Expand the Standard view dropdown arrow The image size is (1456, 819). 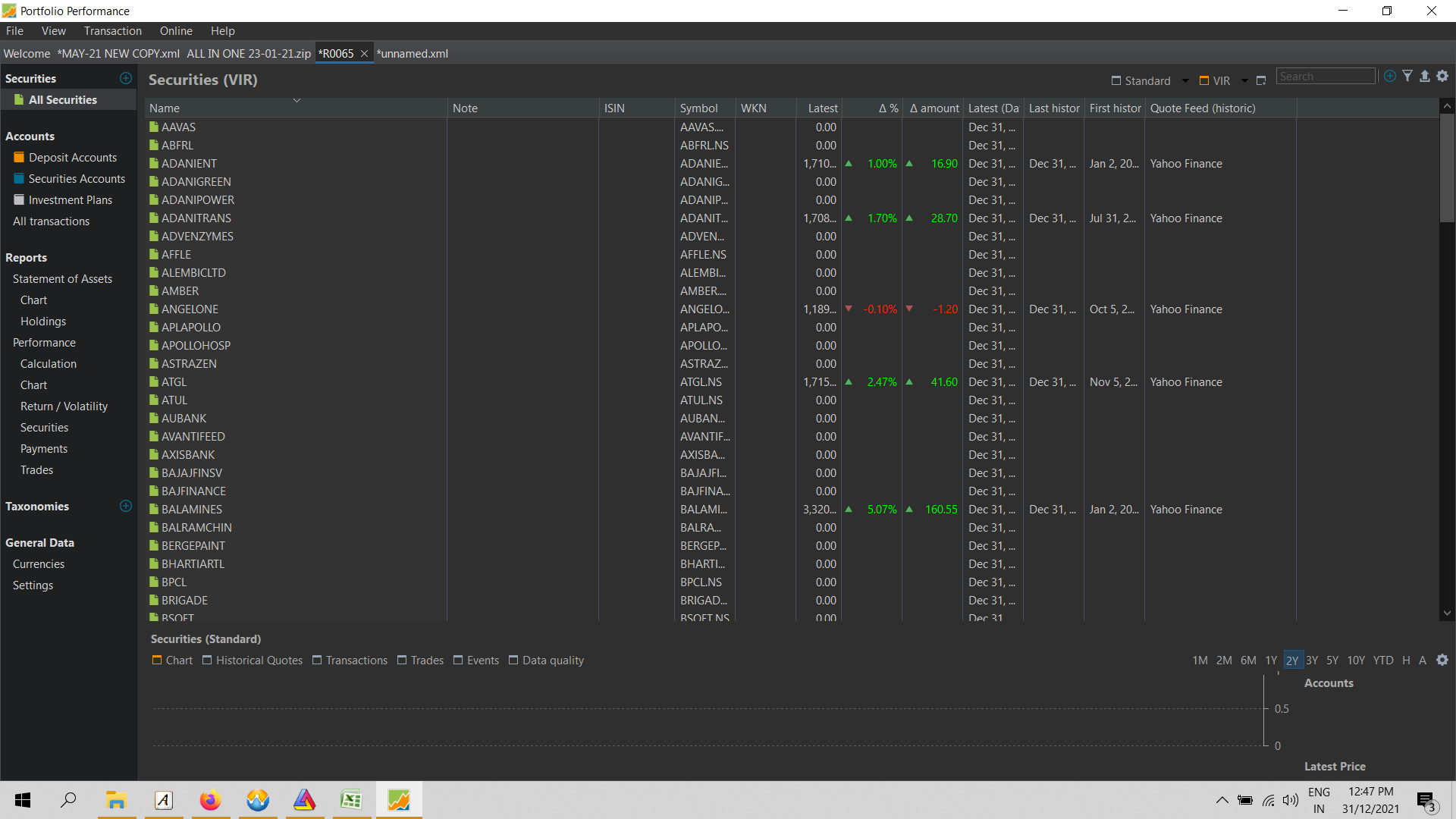[1185, 81]
